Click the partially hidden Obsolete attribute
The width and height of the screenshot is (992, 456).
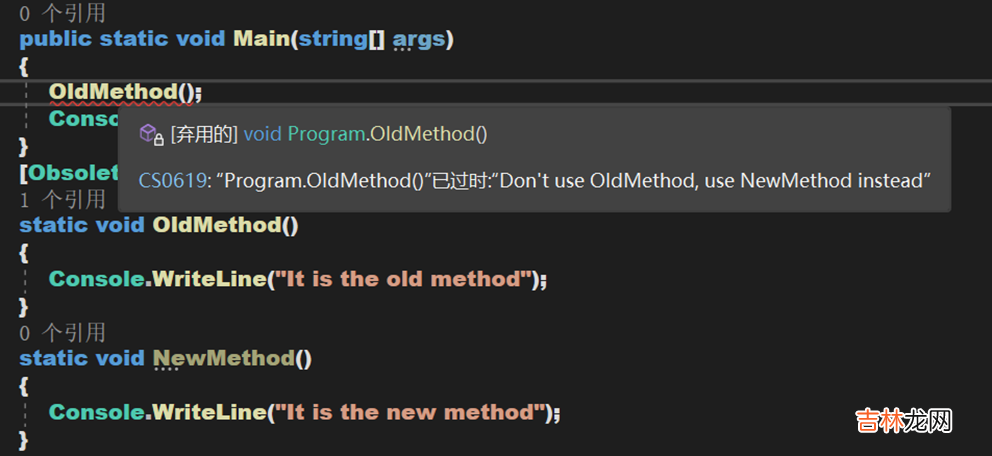[68, 173]
